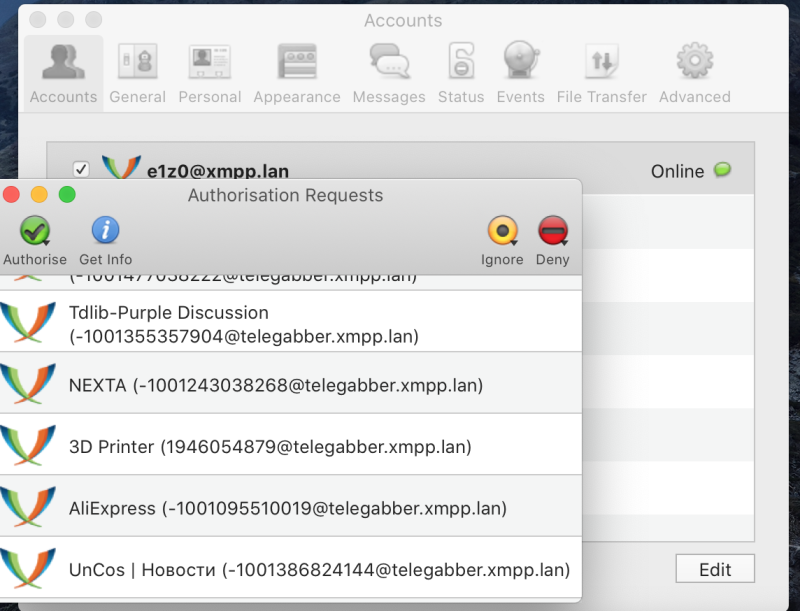Open the Personal preferences tab
Screen dimensions: 800x611
(210, 73)
